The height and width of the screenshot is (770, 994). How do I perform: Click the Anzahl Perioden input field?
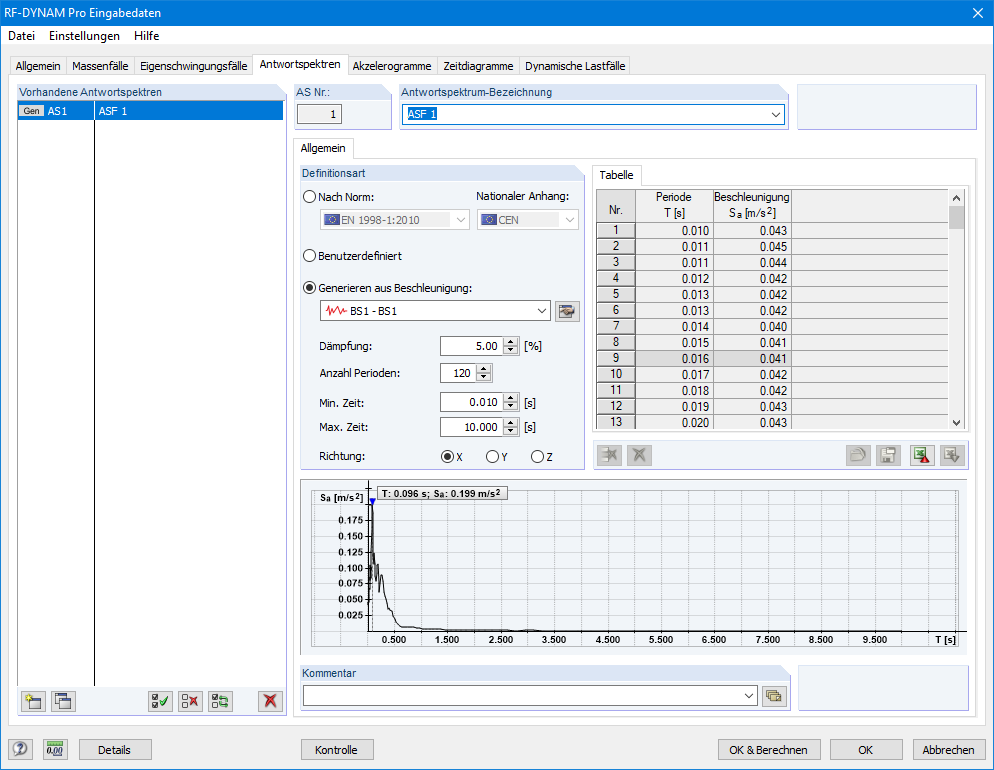tap(458, 373)
